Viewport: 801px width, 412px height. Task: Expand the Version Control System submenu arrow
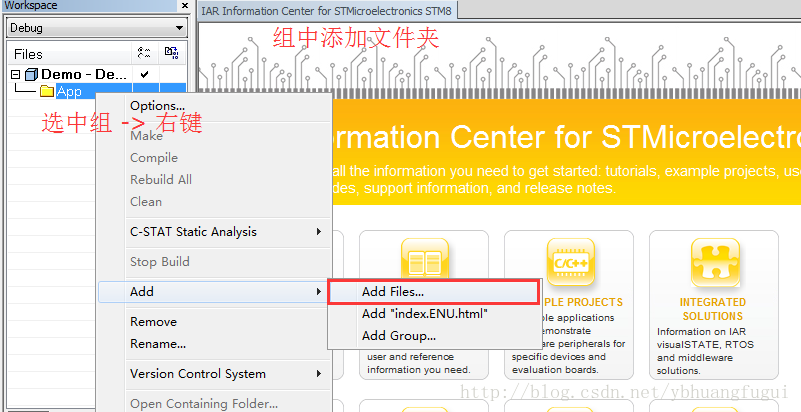point(319,374)
